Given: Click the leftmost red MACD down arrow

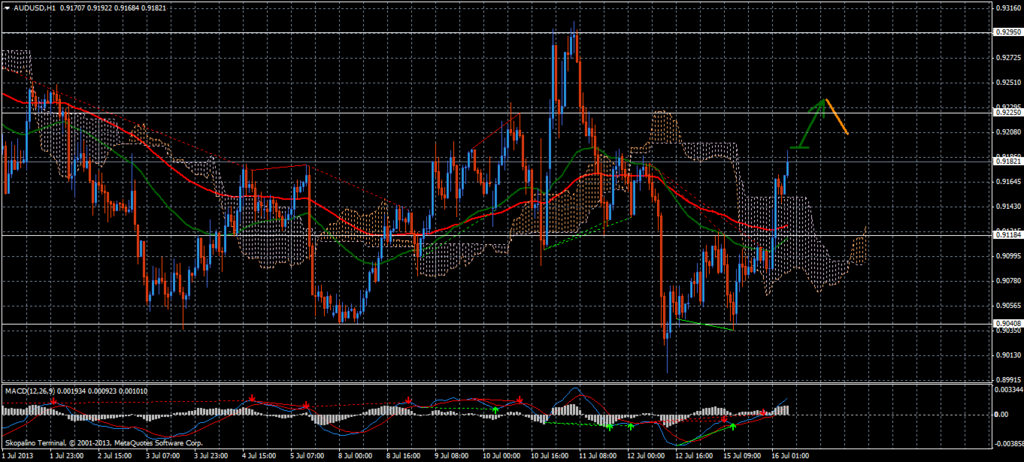Looking at the screenshot, I should [x=50, y=399].
